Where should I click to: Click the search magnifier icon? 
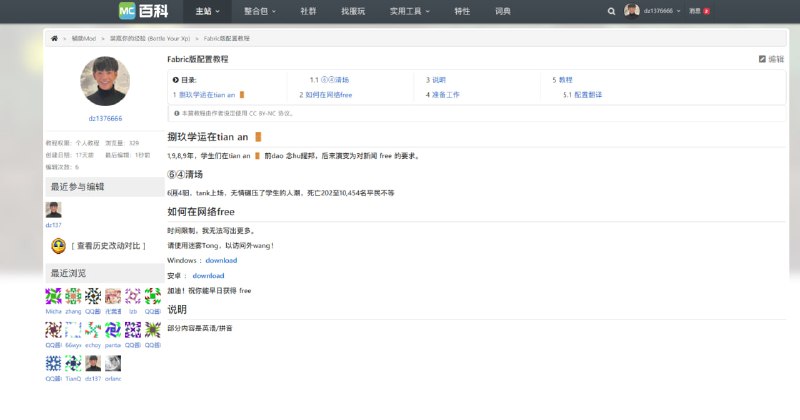(x=611, y=11)
